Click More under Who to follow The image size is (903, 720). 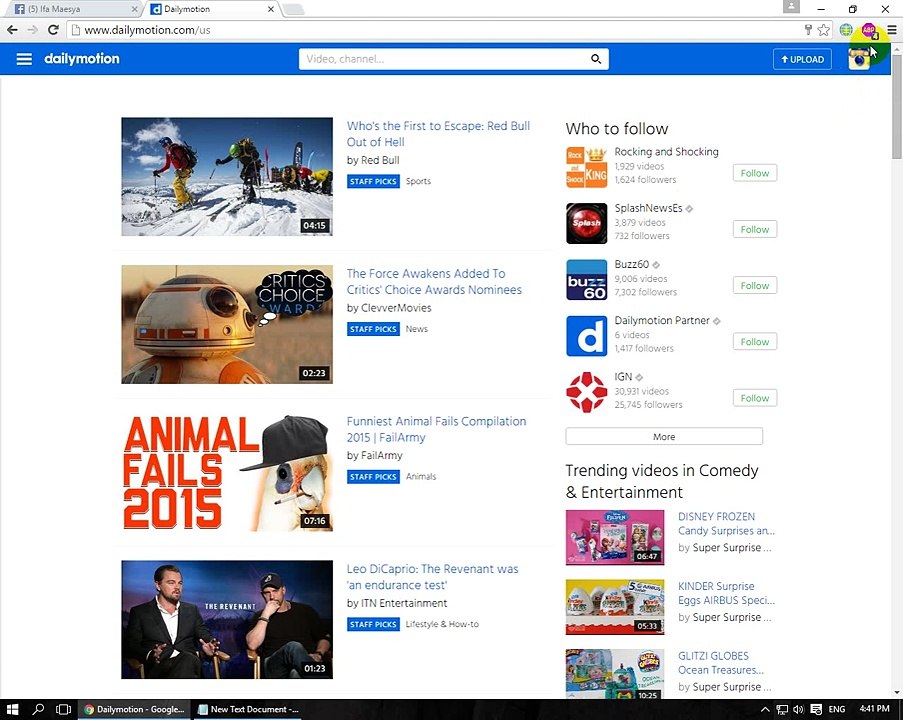[x=664, y=437]
